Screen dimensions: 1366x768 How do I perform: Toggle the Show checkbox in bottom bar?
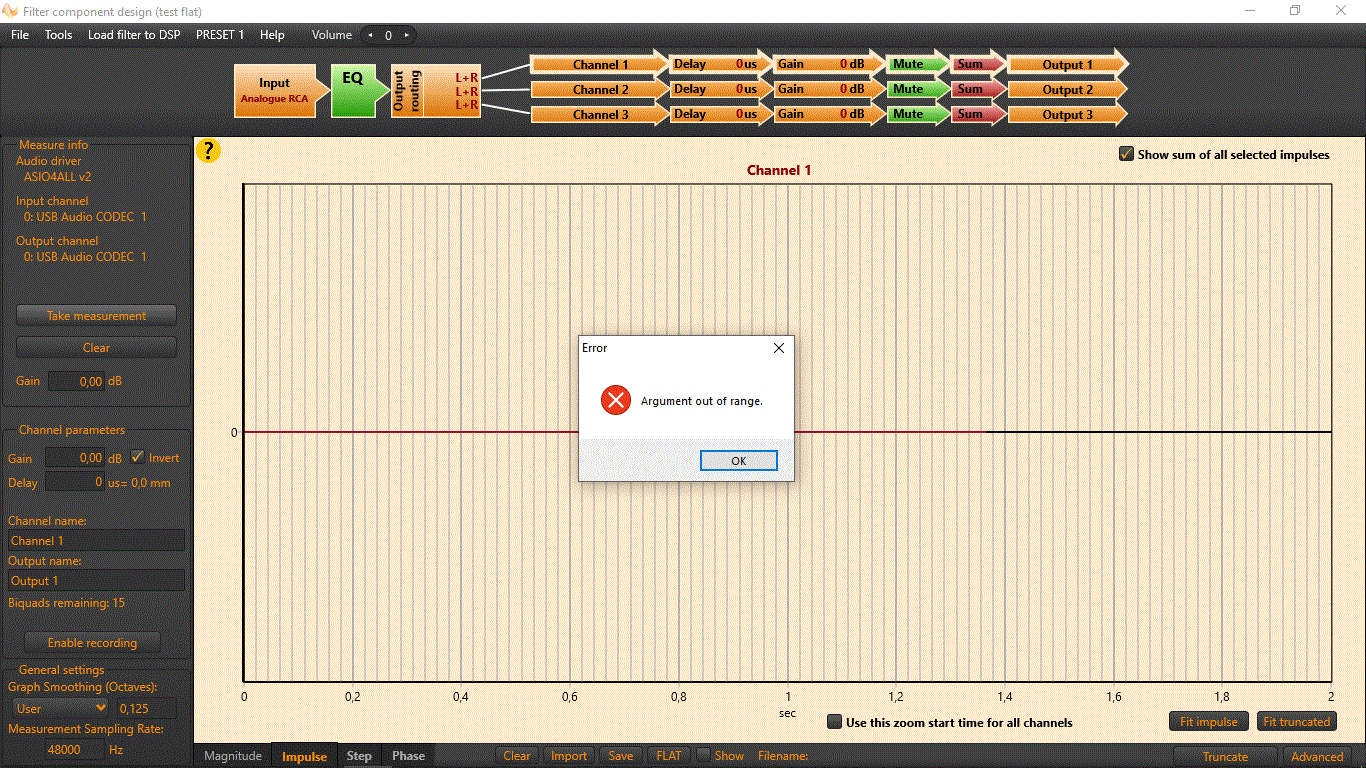coord(704,755)
